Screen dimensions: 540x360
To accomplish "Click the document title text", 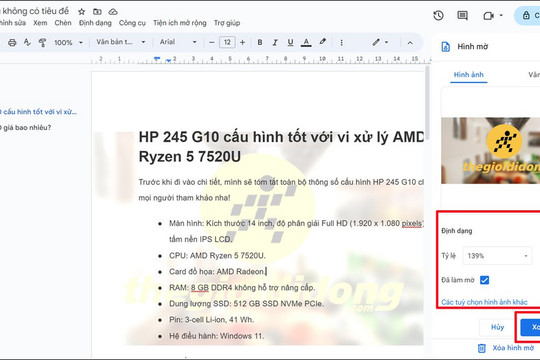I will [35, 11].
